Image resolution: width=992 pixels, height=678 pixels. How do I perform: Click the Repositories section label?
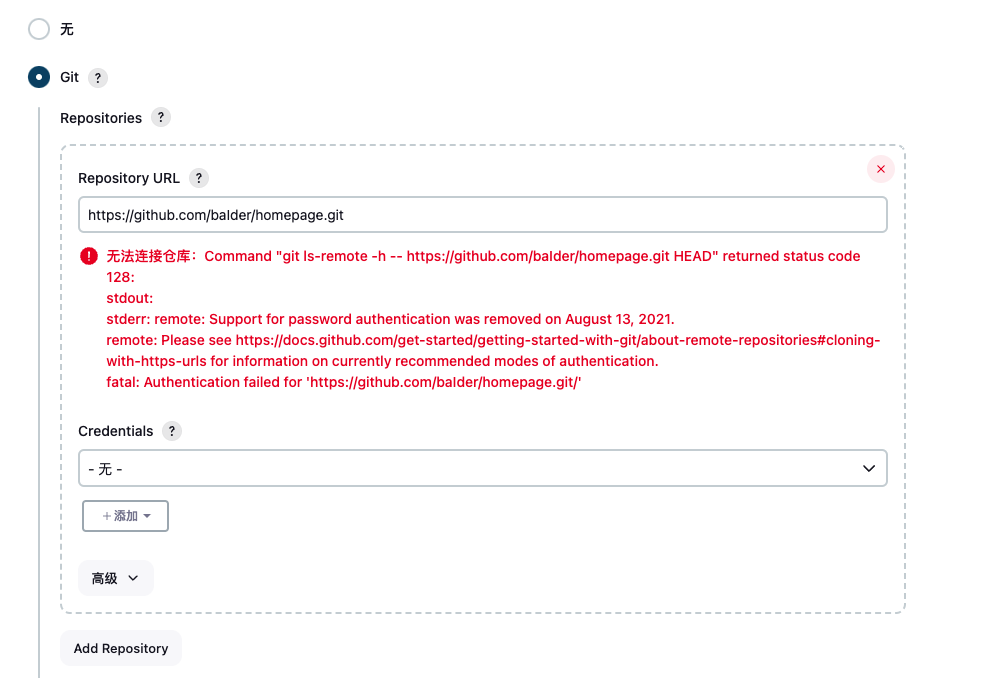pos(101,118)
